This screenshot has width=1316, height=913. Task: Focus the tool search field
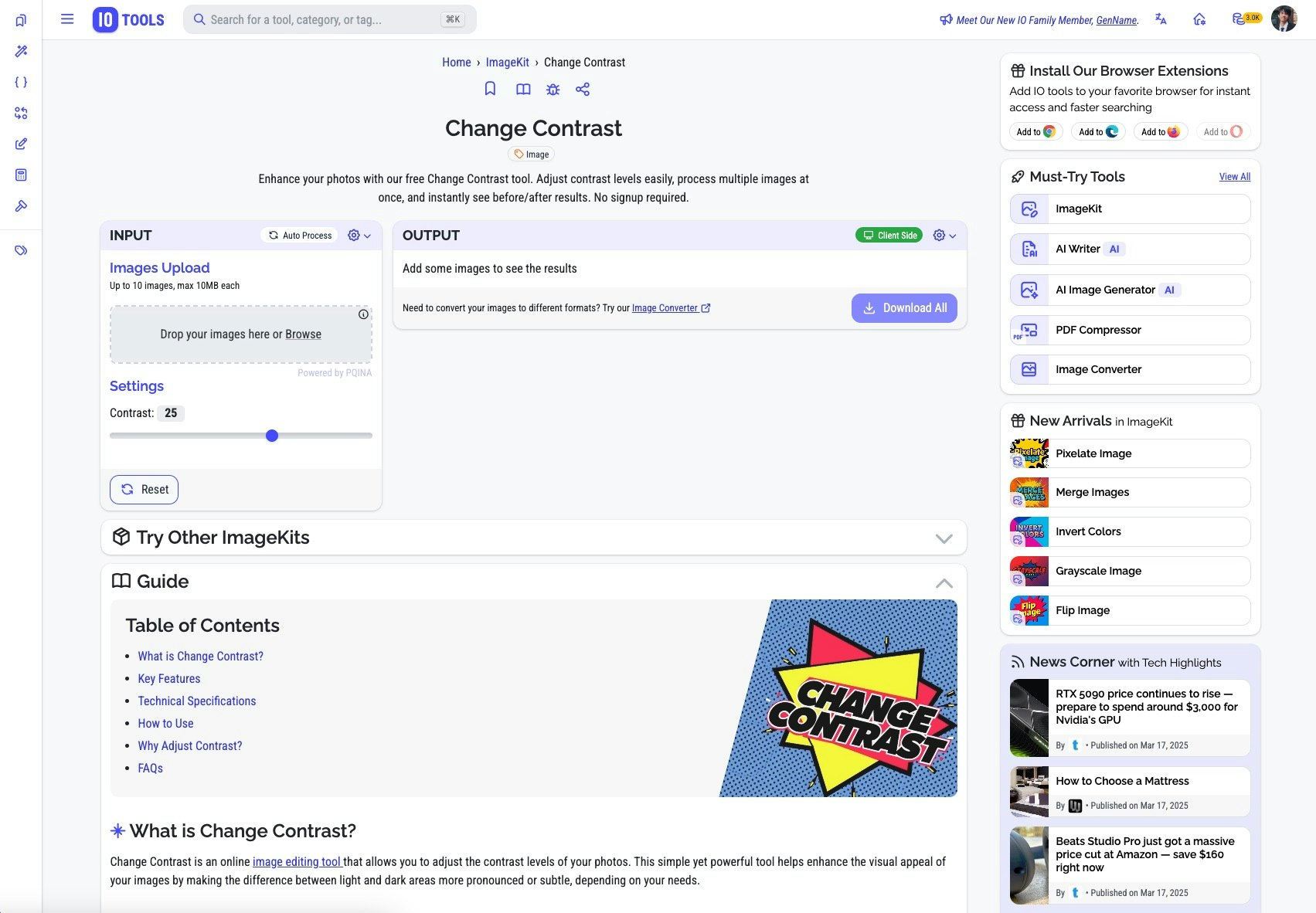[x=330, y=19]
